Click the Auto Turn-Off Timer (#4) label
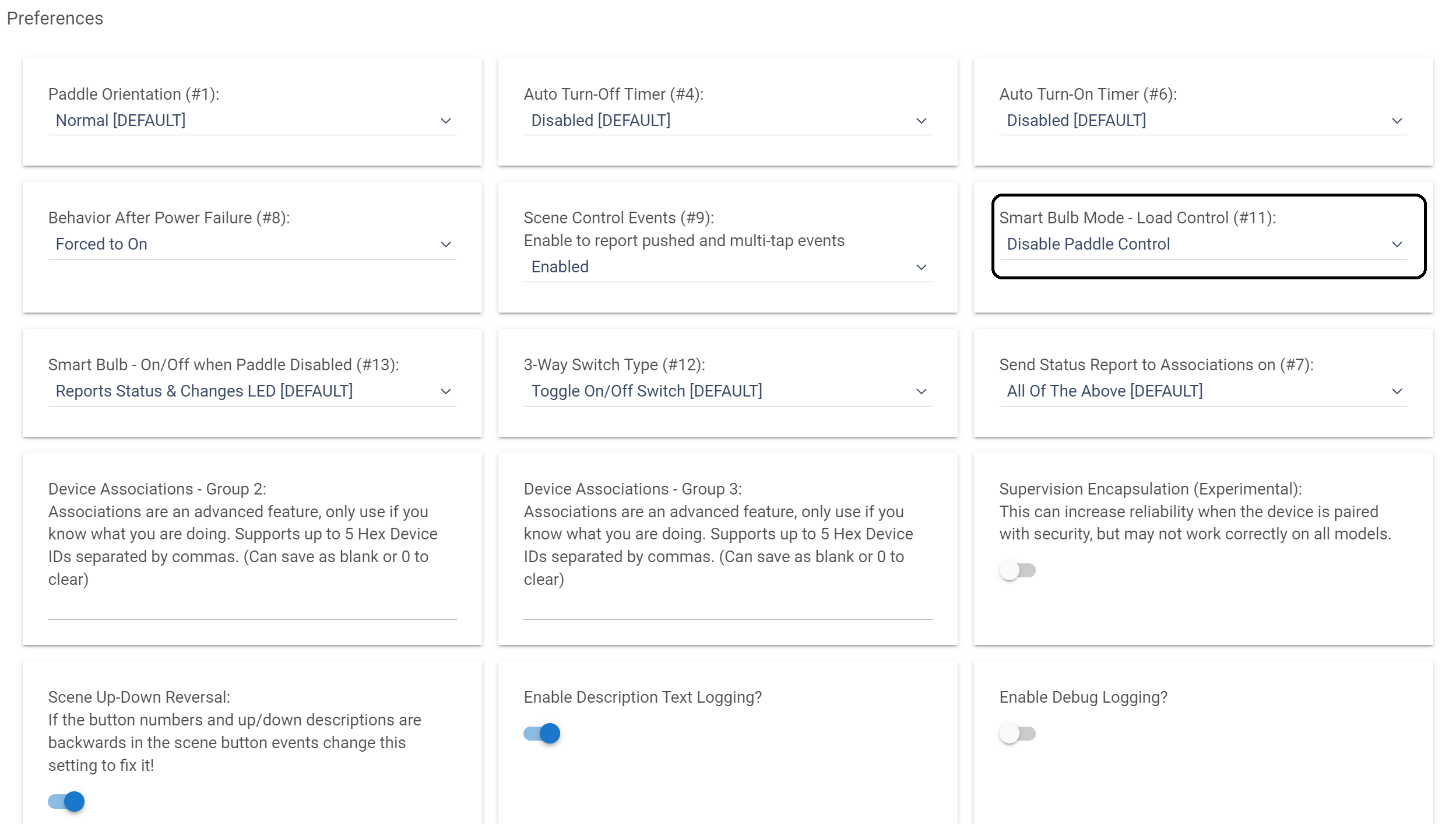This screenshot has height=824, width=1456. [x=614, y=94]
